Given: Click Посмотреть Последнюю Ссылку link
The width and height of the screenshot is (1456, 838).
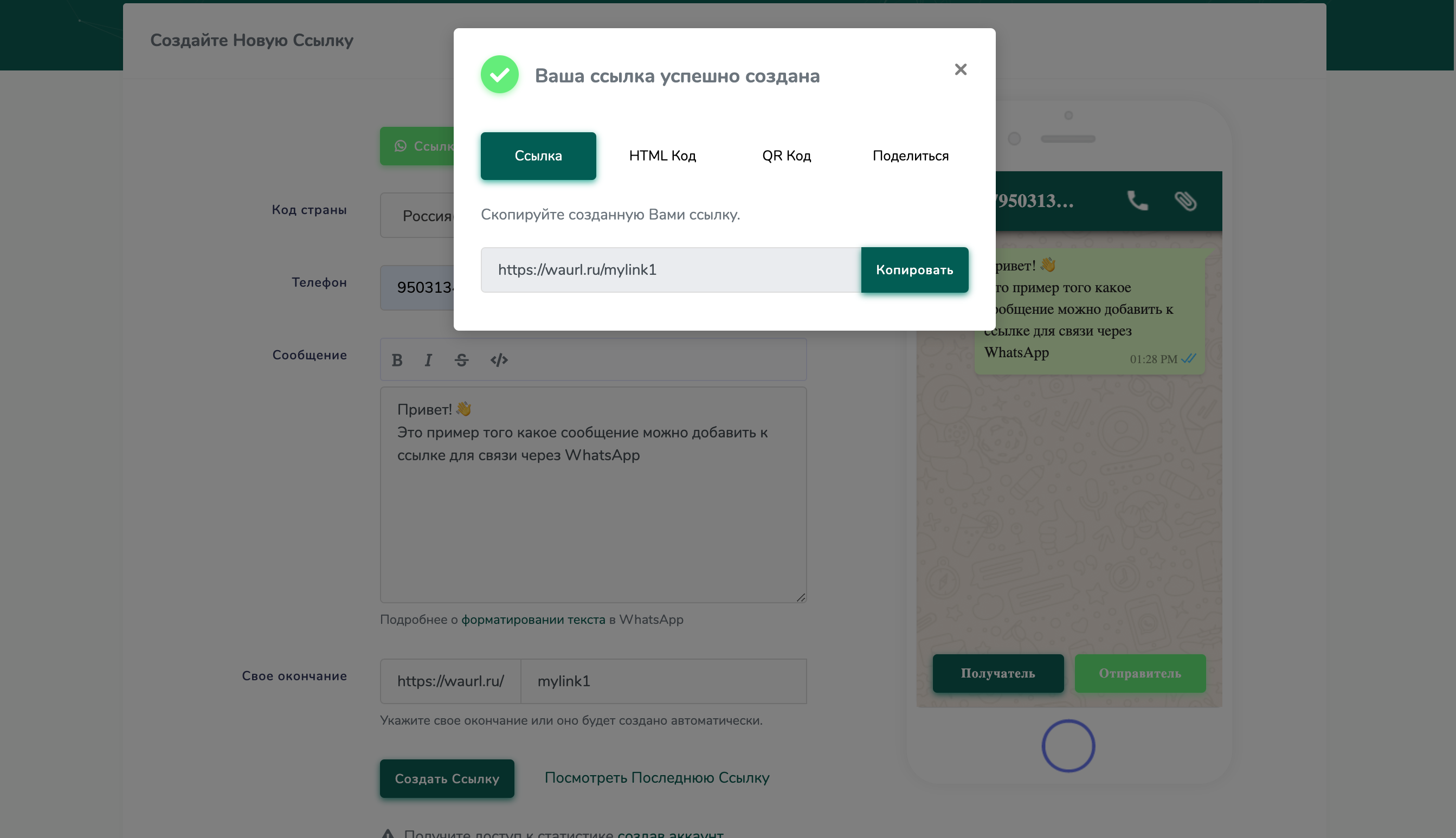Looking at the screenshot, I should [x=656, y=778].
